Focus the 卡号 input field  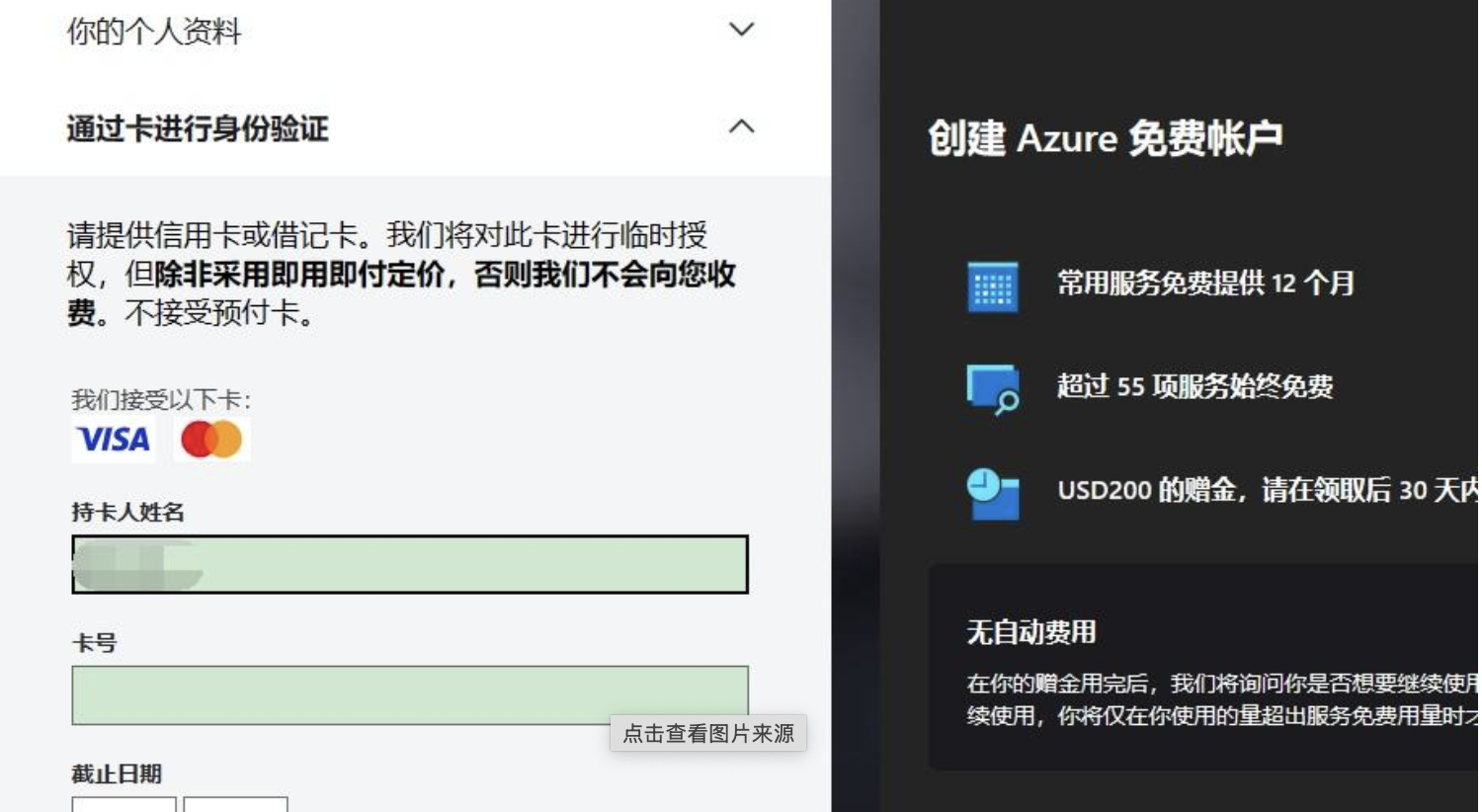click(410, 695)
